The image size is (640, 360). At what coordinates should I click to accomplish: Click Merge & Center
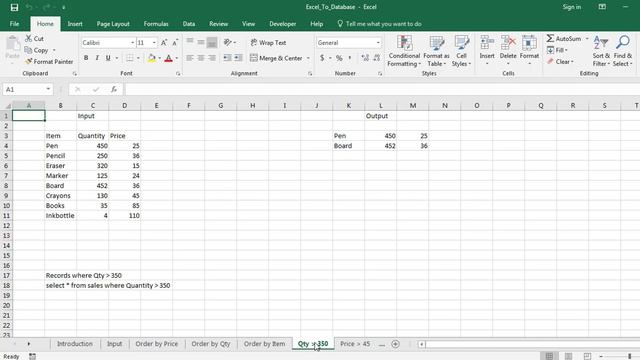coord(276,58)
